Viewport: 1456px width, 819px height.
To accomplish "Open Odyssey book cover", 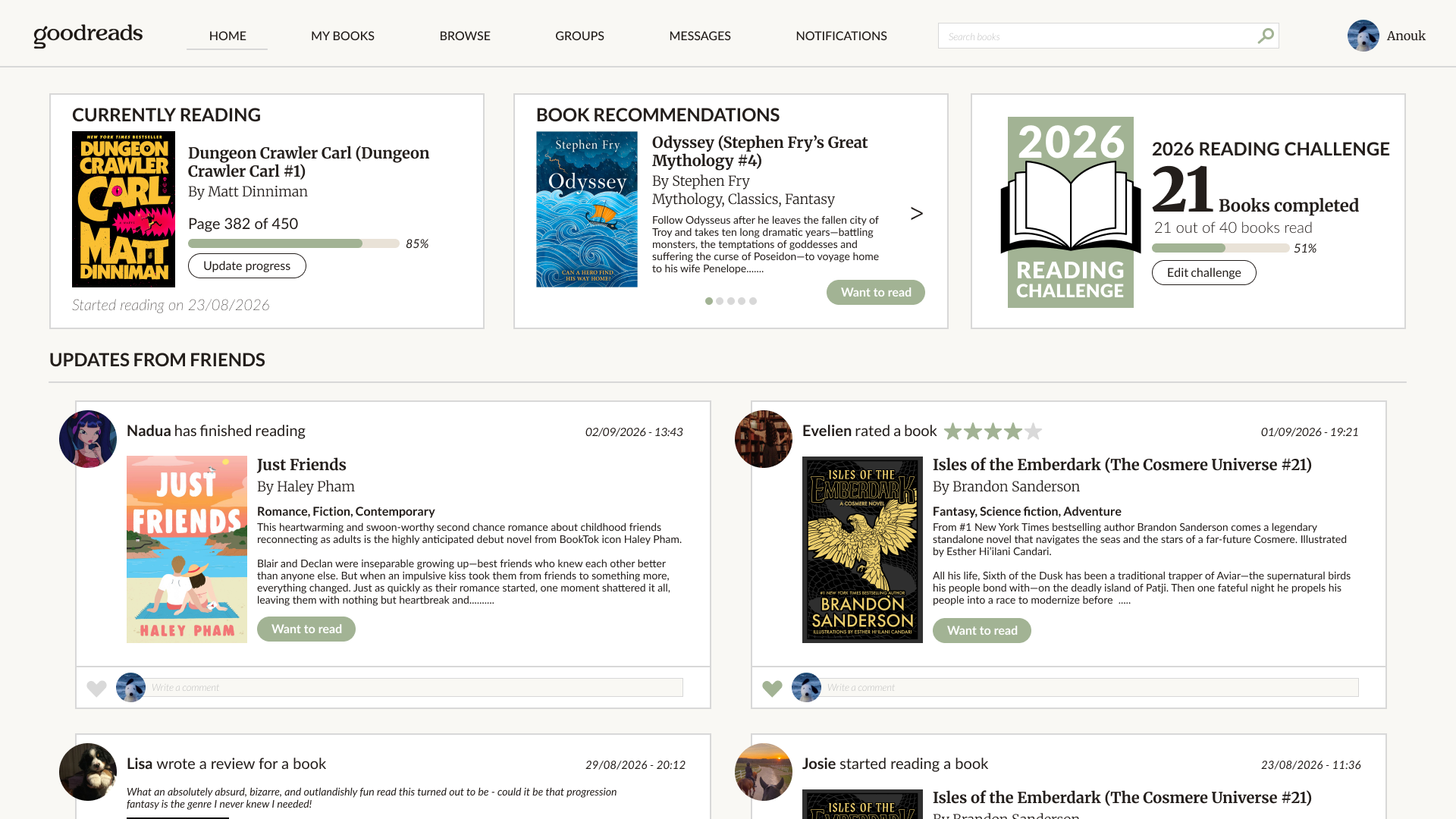I will coord(587,209).
